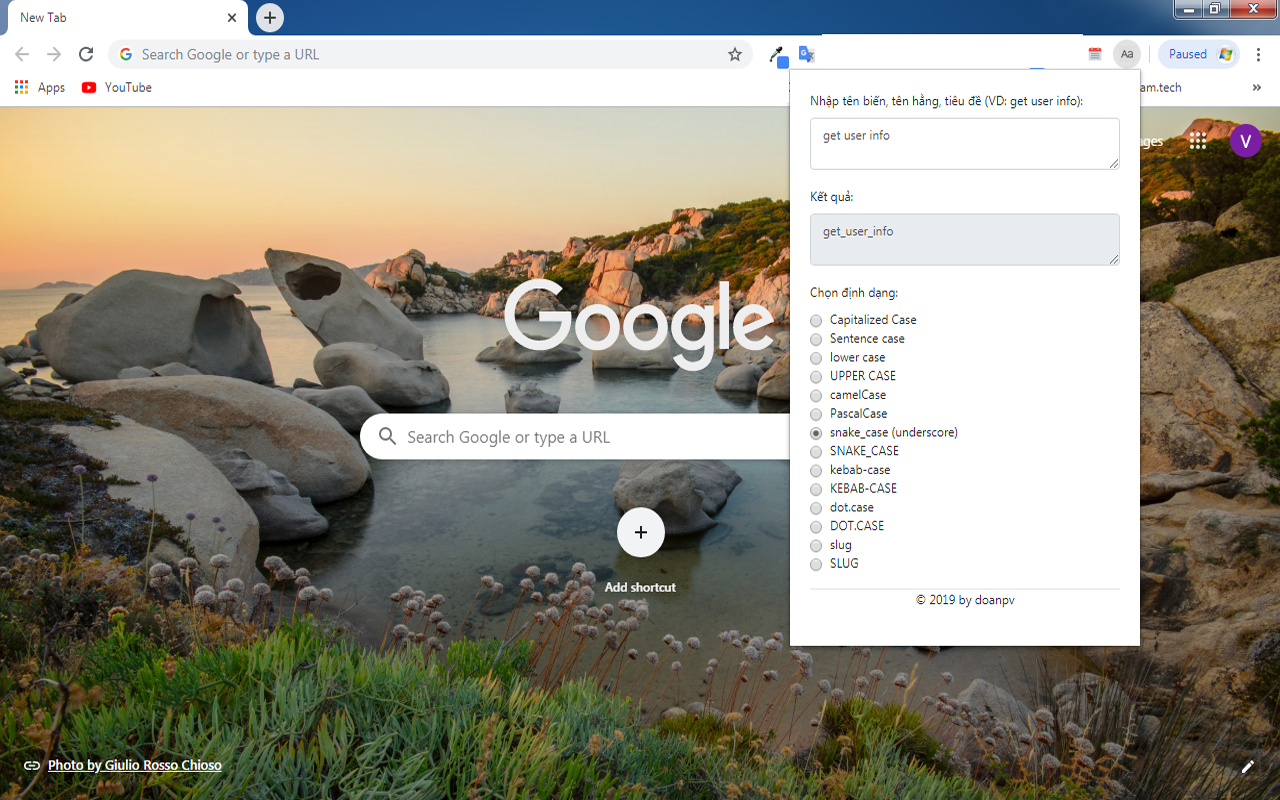The height and width of the screenshot is (800, 1280).
Task: Open the Google Translate extension
Action: 806,55
